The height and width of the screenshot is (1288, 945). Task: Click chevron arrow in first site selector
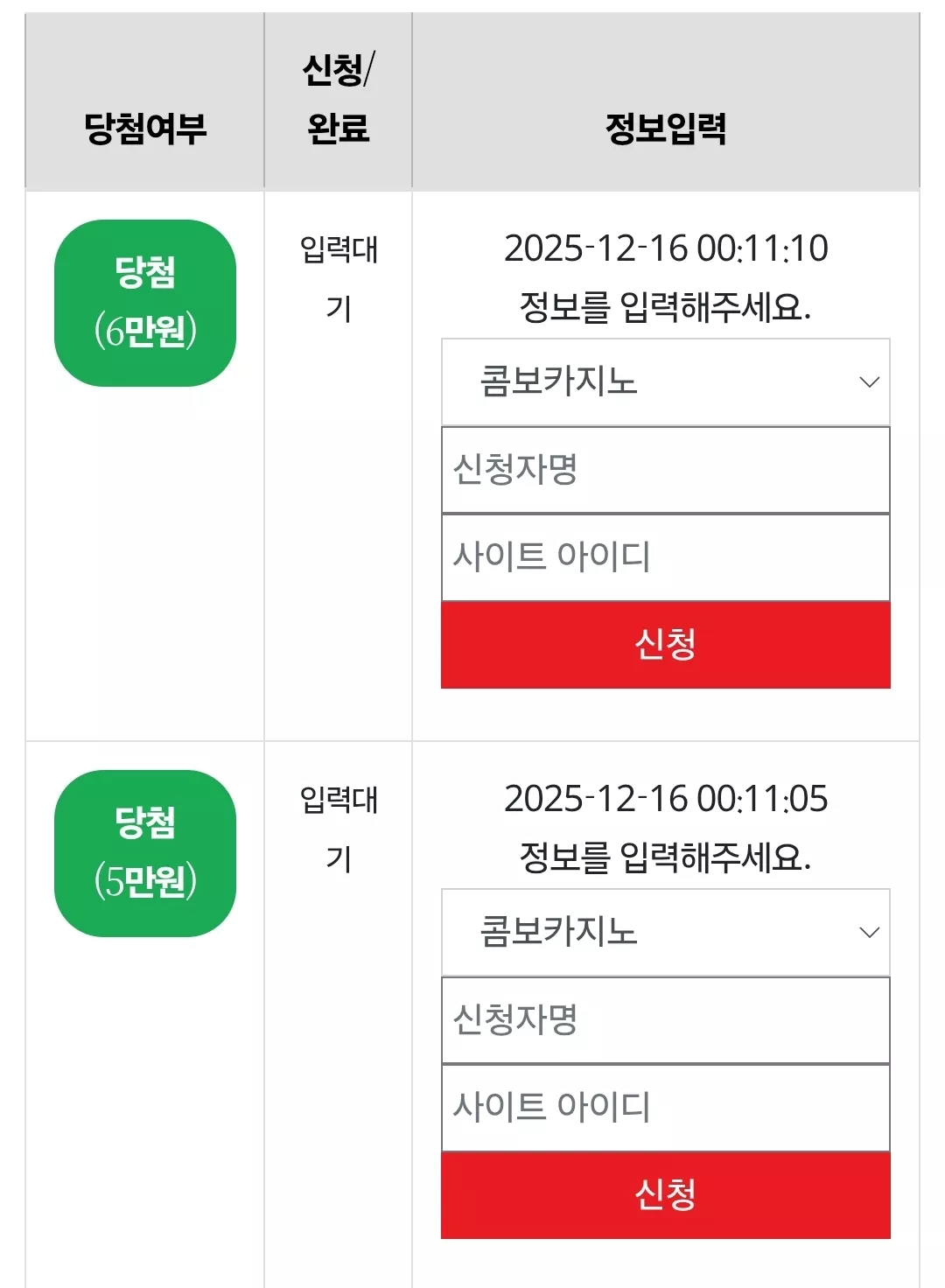click(x=869, y=382)
